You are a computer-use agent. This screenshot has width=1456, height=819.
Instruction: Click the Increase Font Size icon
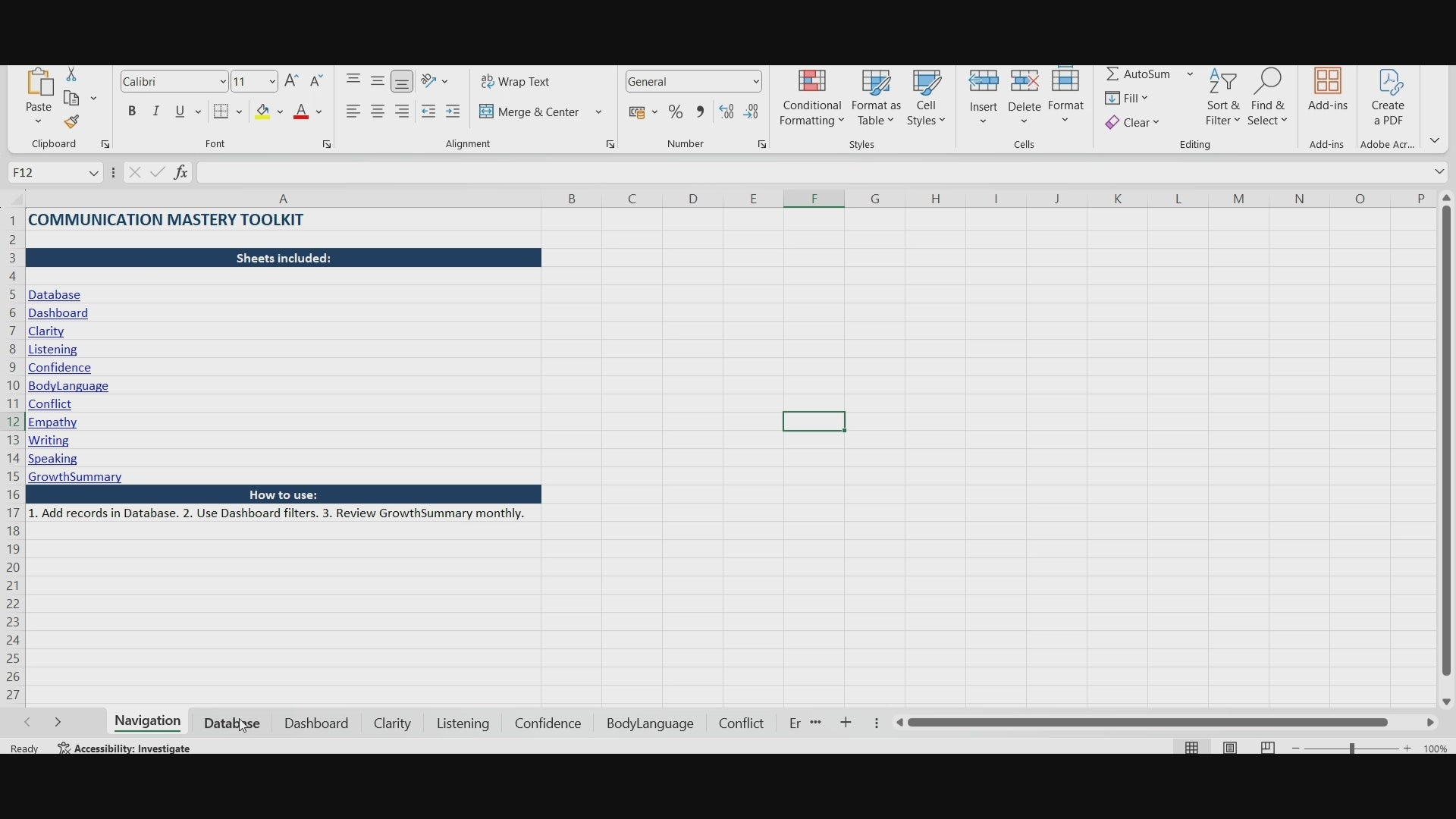293,82
